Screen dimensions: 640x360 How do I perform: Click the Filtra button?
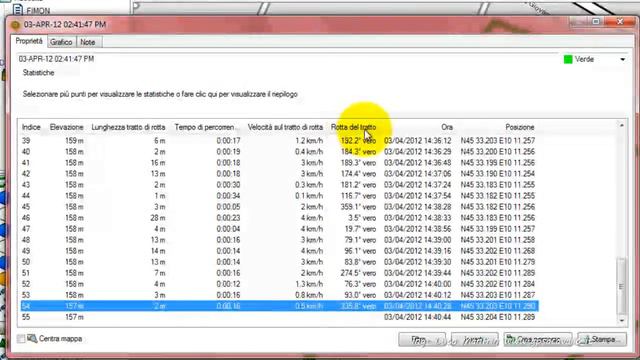click(422, 339)
